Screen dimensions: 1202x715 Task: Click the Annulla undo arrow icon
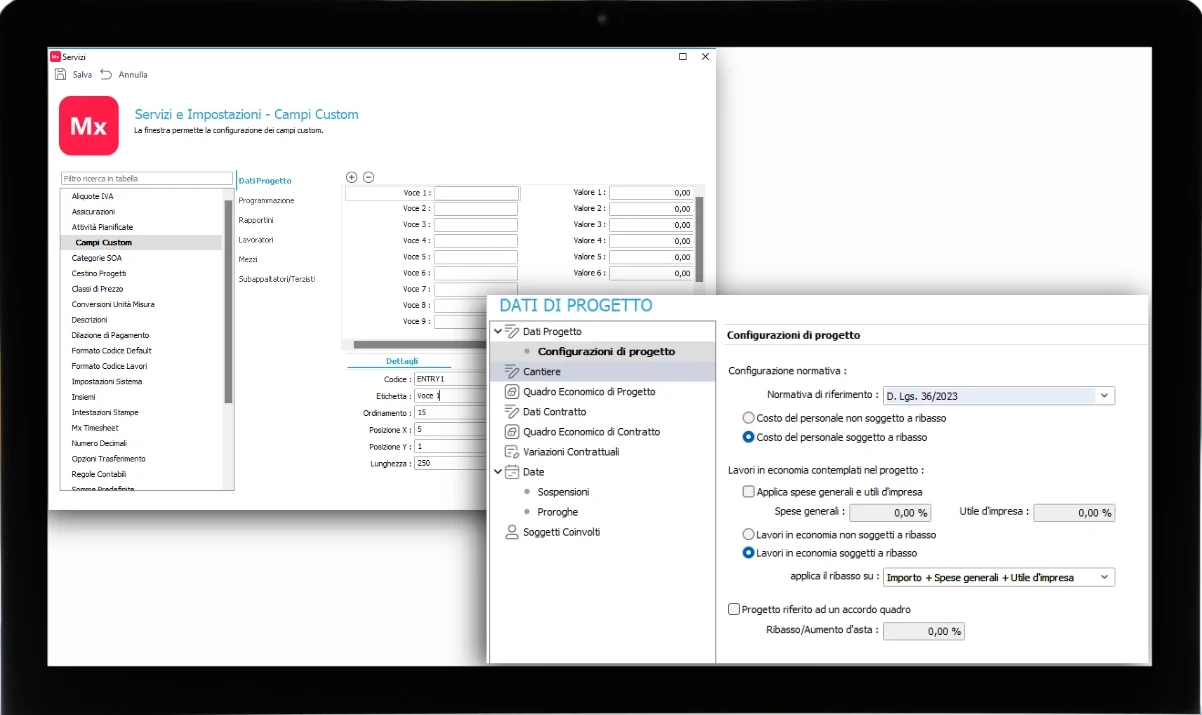[x=106, y=74]
